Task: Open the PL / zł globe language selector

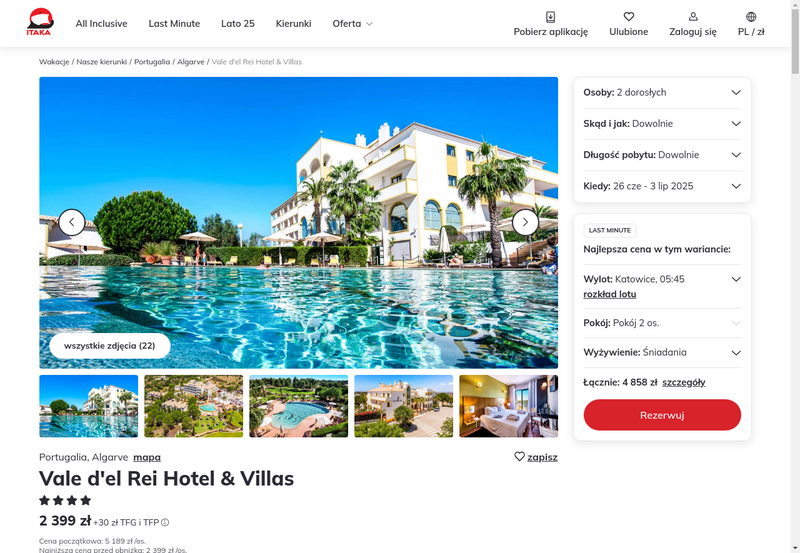Action: tap(751, 17)
